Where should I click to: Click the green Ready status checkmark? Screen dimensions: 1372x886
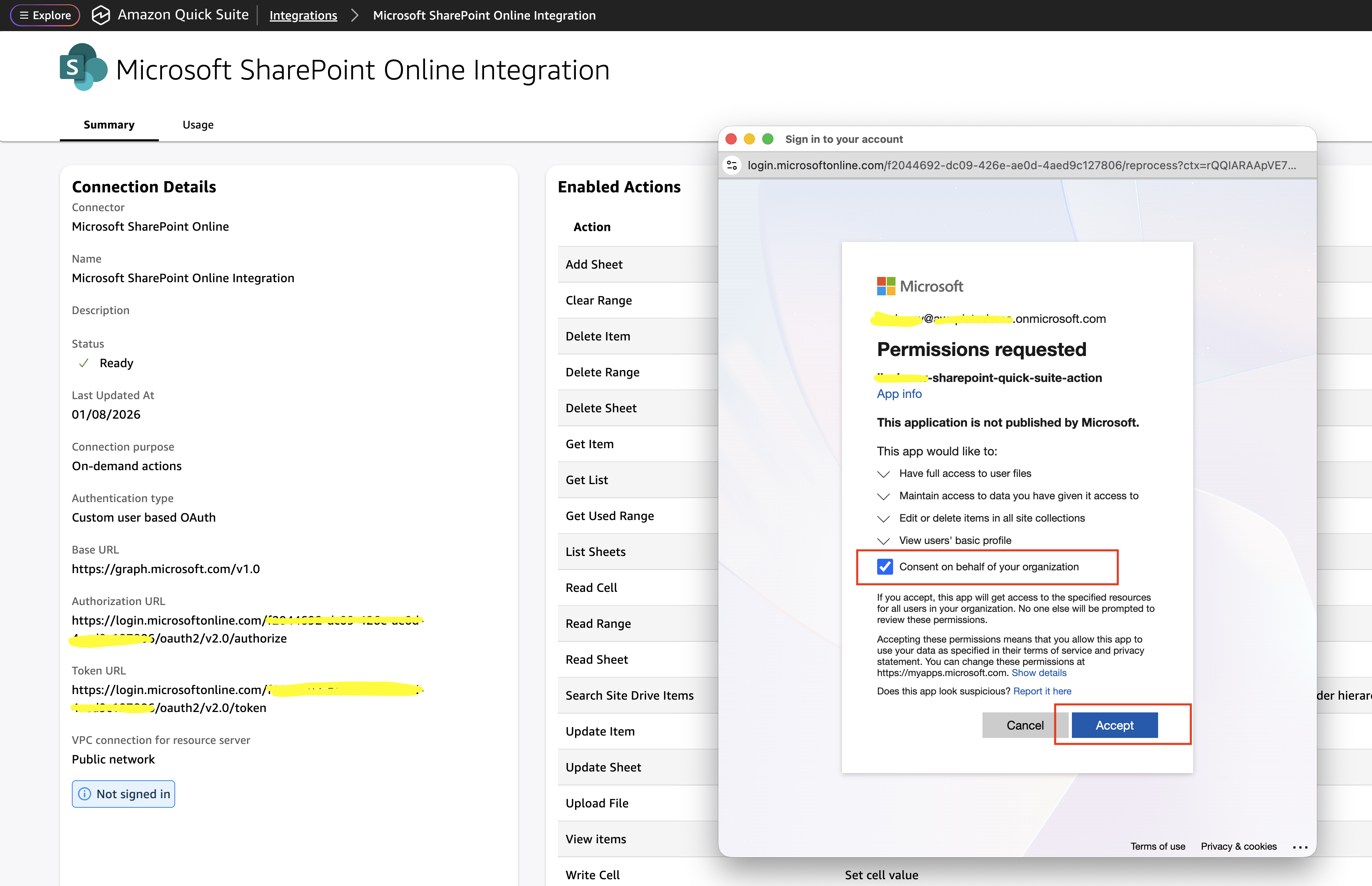[x=84, y=363]
